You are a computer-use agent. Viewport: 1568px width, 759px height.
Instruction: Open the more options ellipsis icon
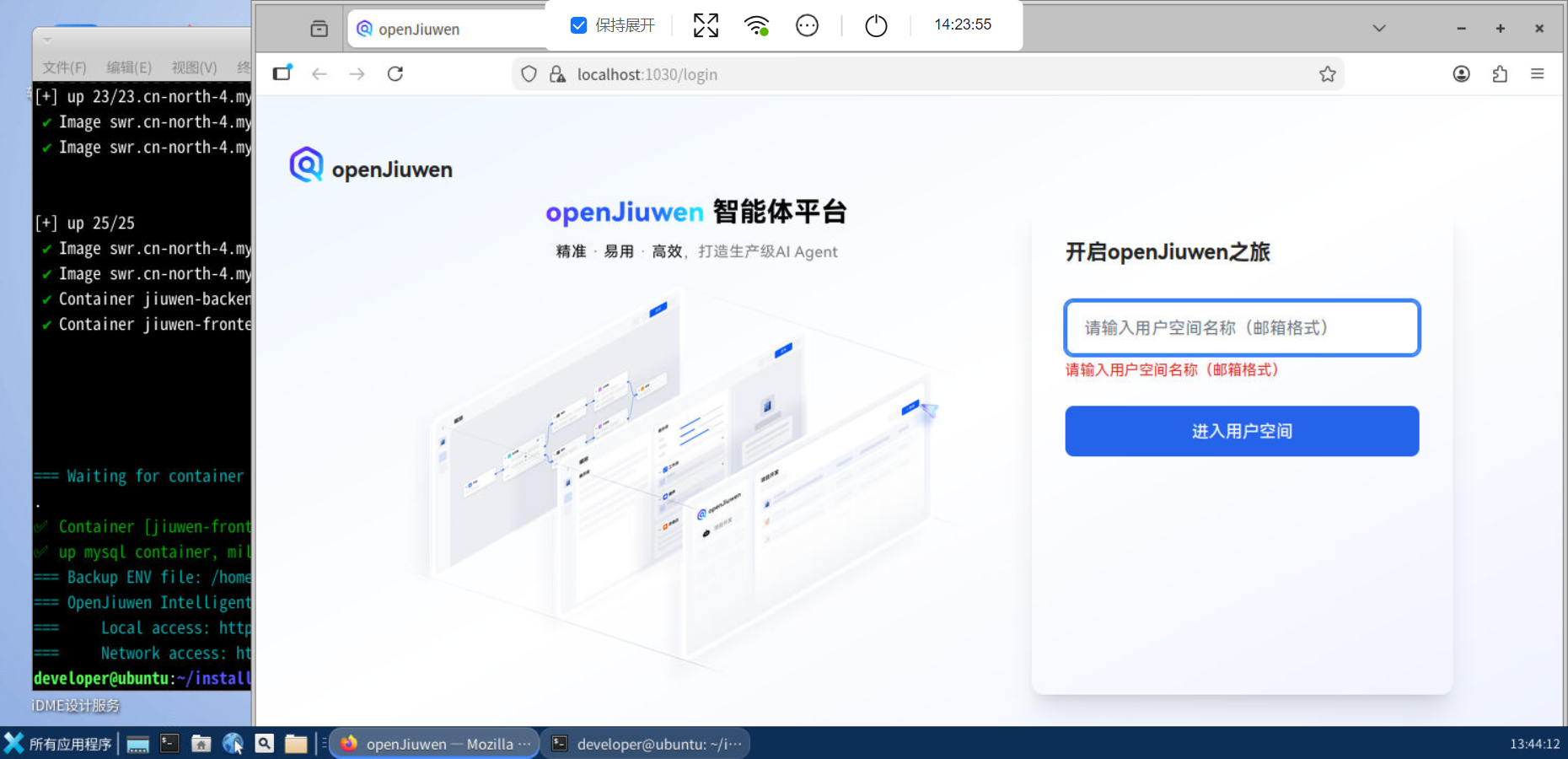807,25
